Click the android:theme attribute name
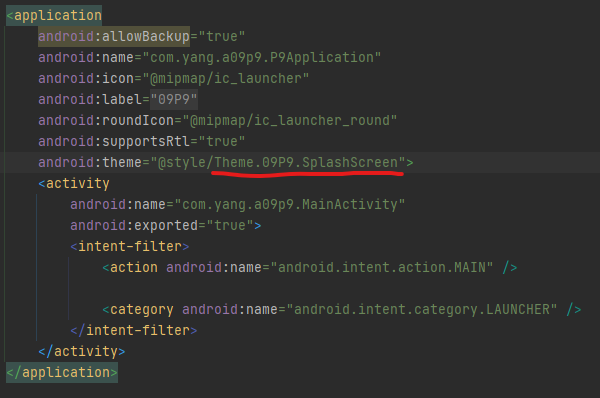This screenshot has width=600, height=398. [x=90, y=162]
